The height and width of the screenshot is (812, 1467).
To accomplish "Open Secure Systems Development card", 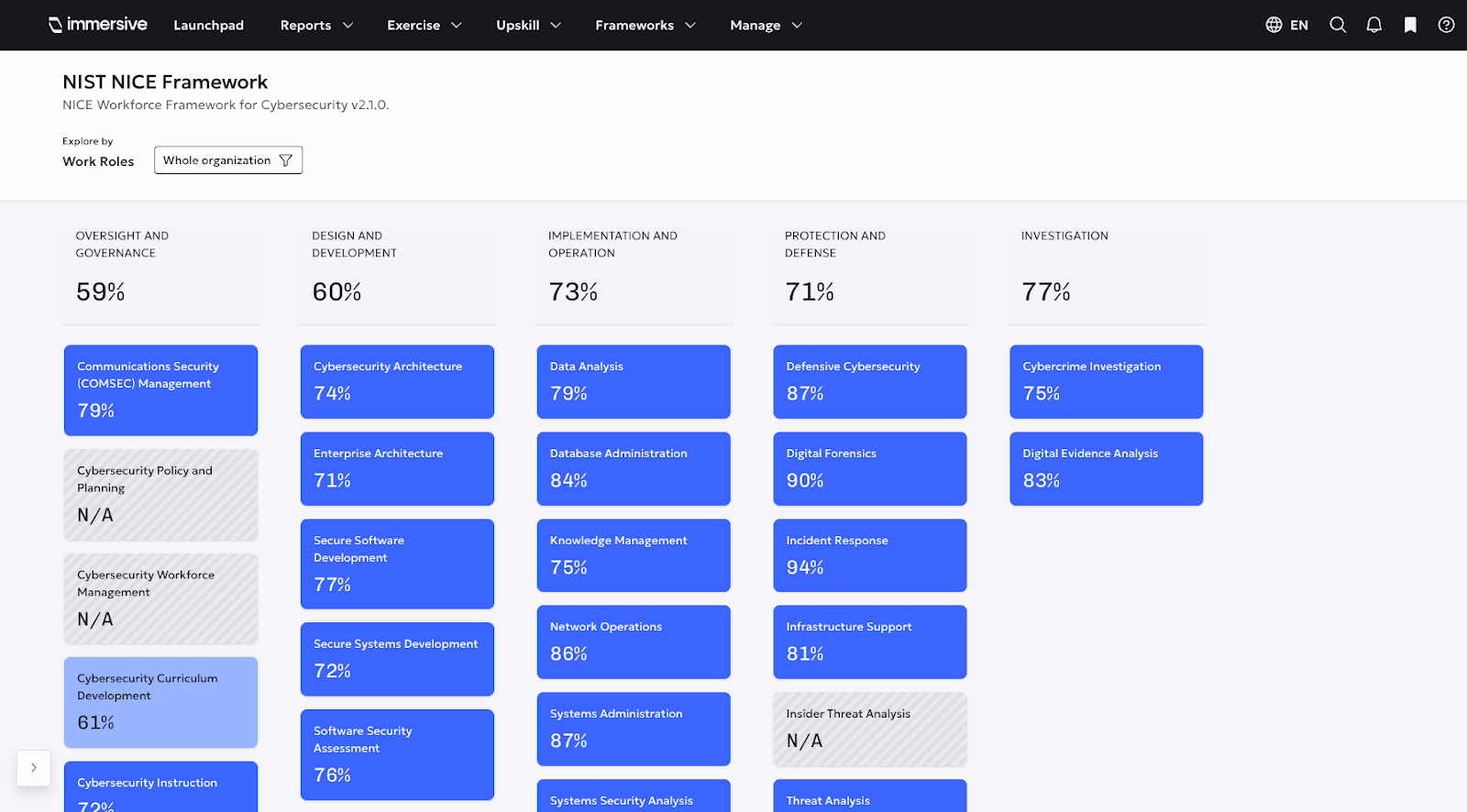I will click(x=397, y=660).
